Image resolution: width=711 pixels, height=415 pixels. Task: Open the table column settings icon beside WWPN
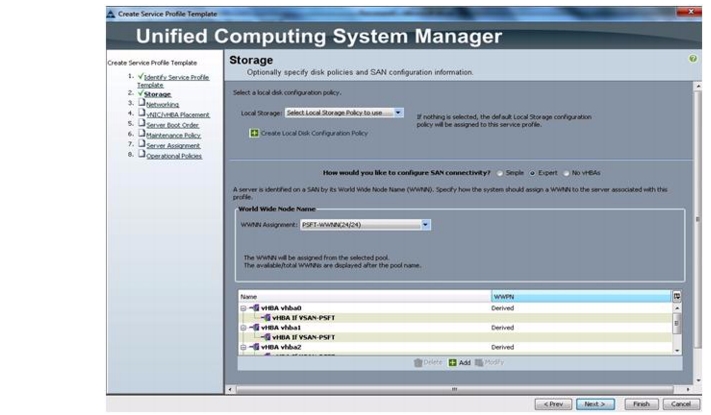pos(677,296)
